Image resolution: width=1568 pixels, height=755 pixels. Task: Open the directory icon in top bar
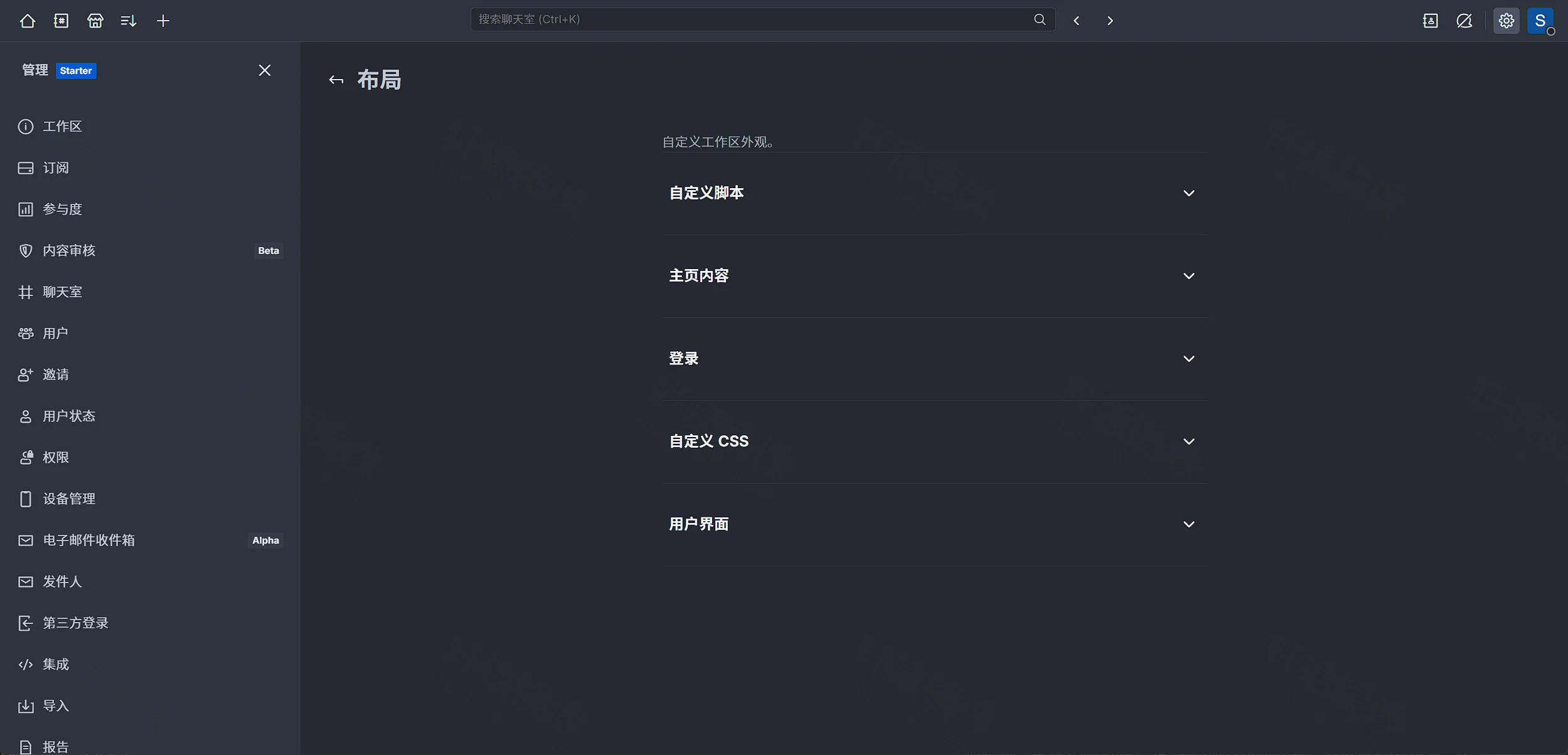tap(61, 21)
